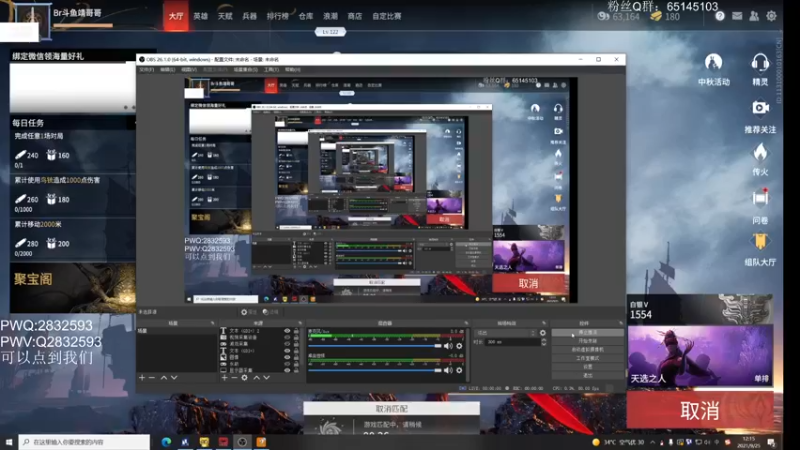Switch to the game's 排行榜 tab
Viewport: 800px width, 450px height.
[278, 16]
